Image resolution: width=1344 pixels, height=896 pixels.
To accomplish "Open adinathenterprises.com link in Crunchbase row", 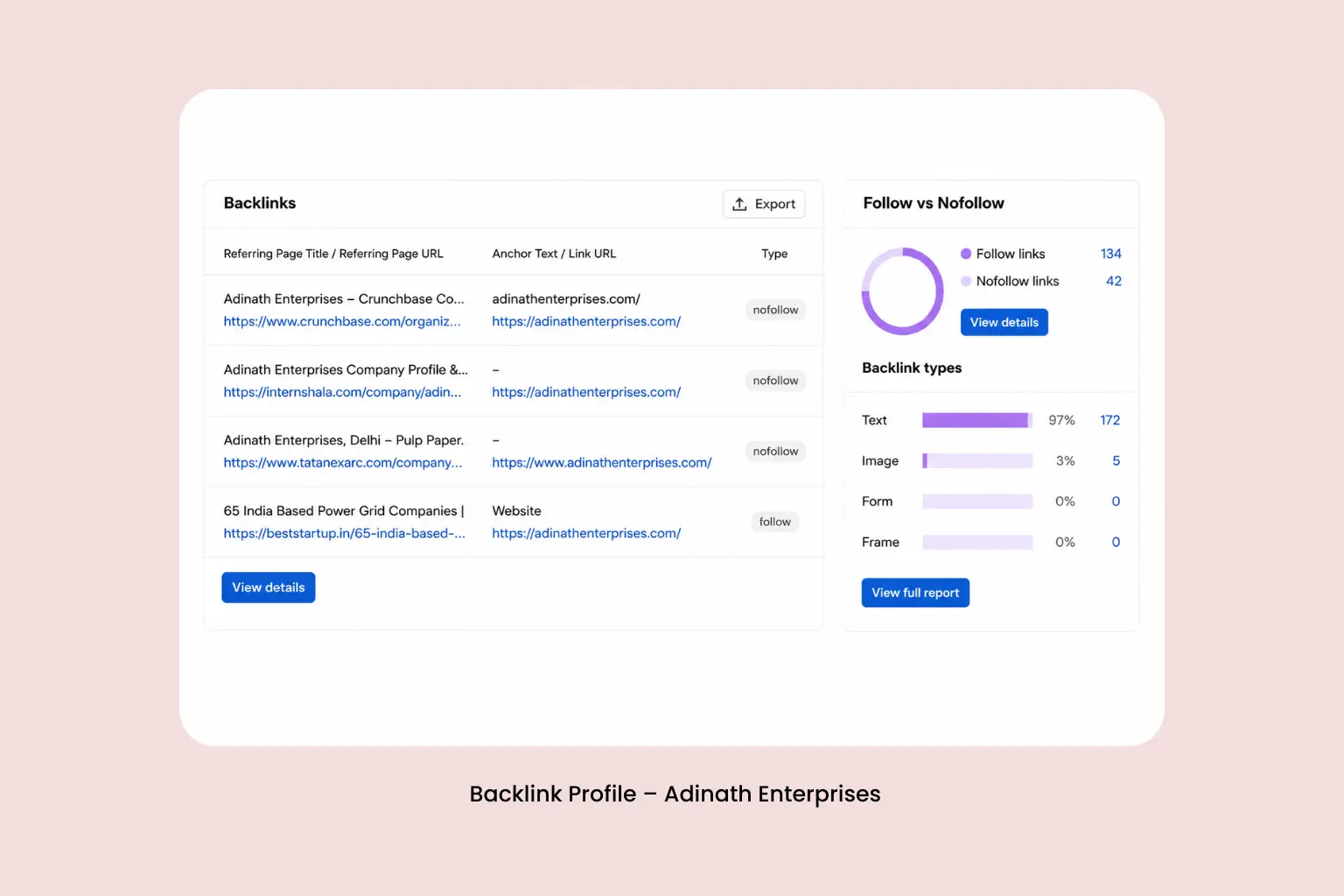I will click(586, 321).
